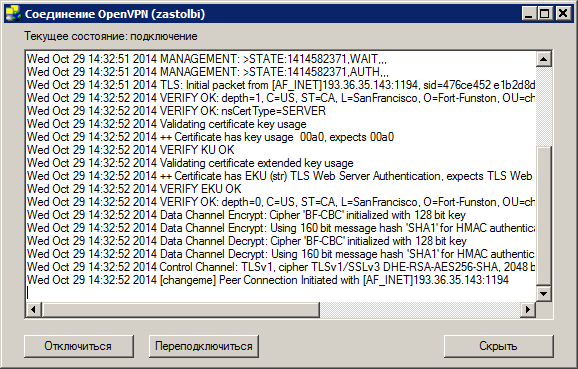Click horizontal scrollbar track right of thumb
Screen dimensions: 578x369
coord(420,310)
